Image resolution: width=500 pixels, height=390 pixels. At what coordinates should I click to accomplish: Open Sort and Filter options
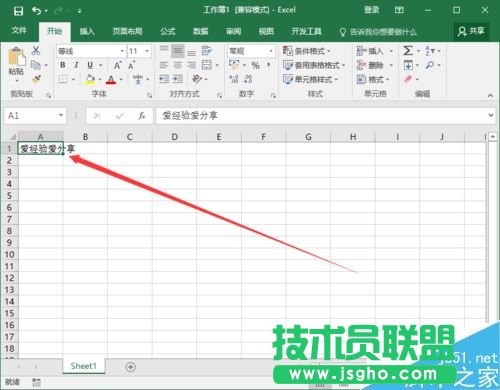[432, 51]
